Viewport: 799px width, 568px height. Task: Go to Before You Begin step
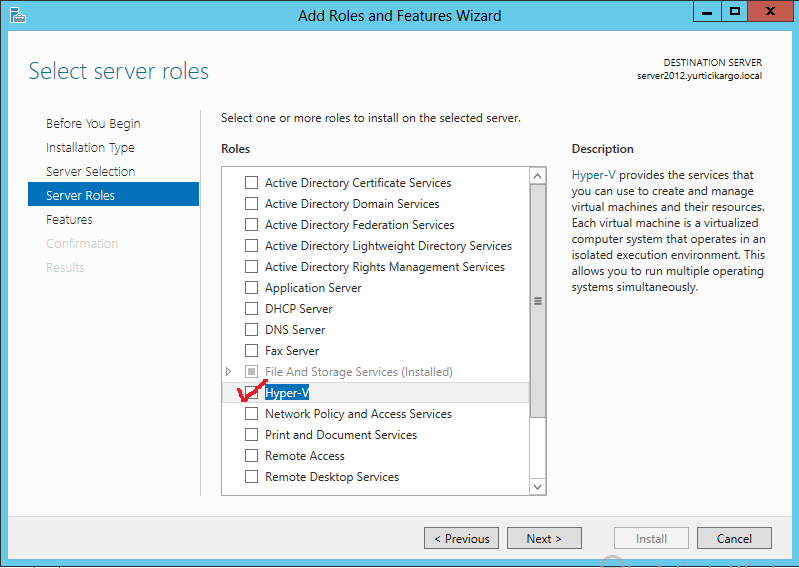point(93,124)
